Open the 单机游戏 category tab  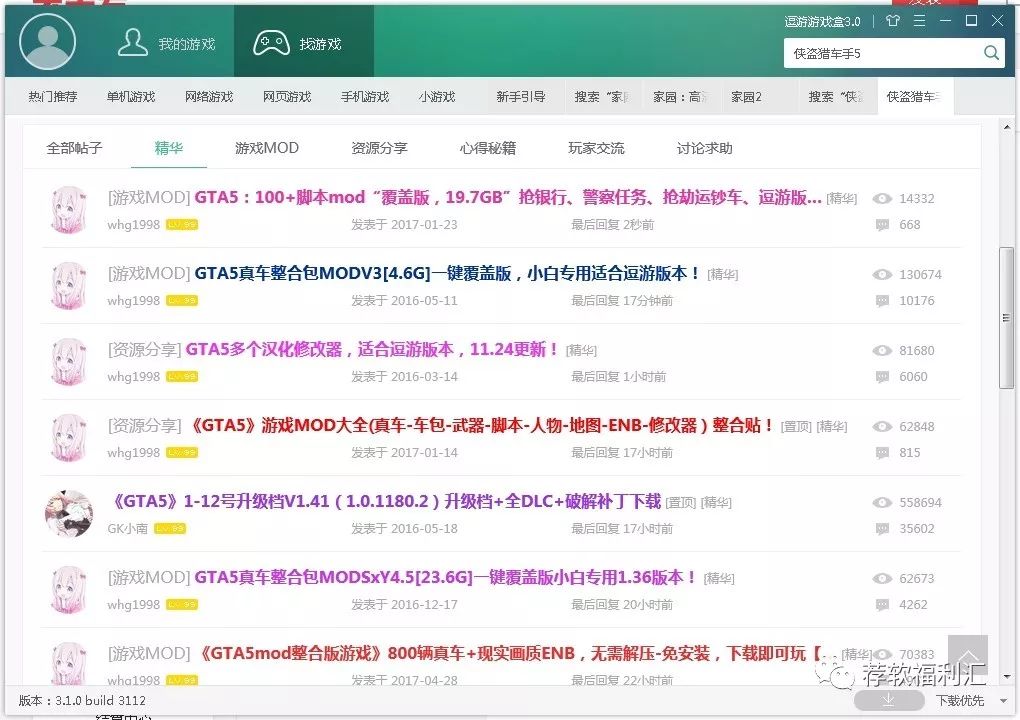coord(129,96)
